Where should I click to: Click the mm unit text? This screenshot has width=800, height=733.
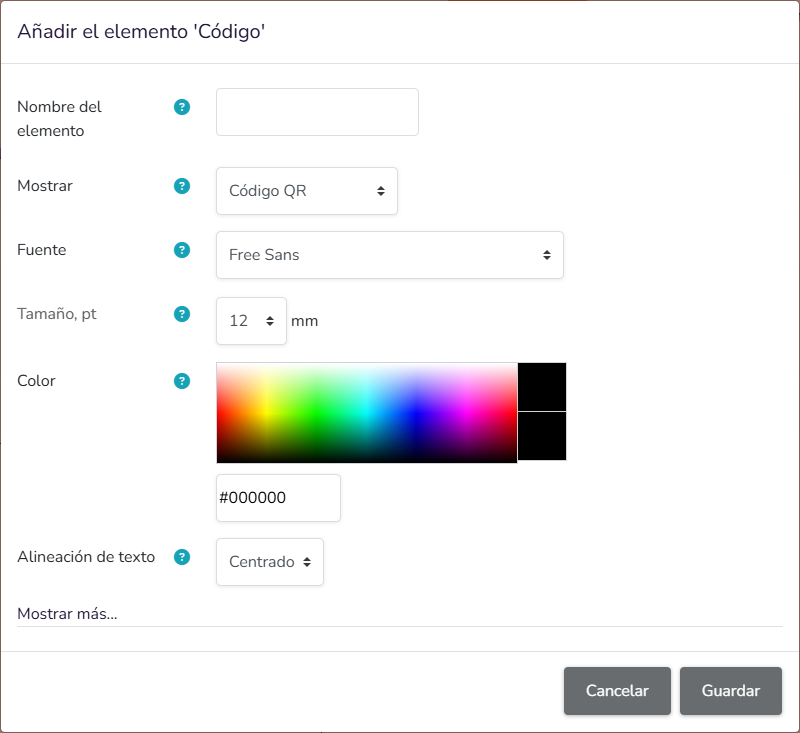click(305, 321)
